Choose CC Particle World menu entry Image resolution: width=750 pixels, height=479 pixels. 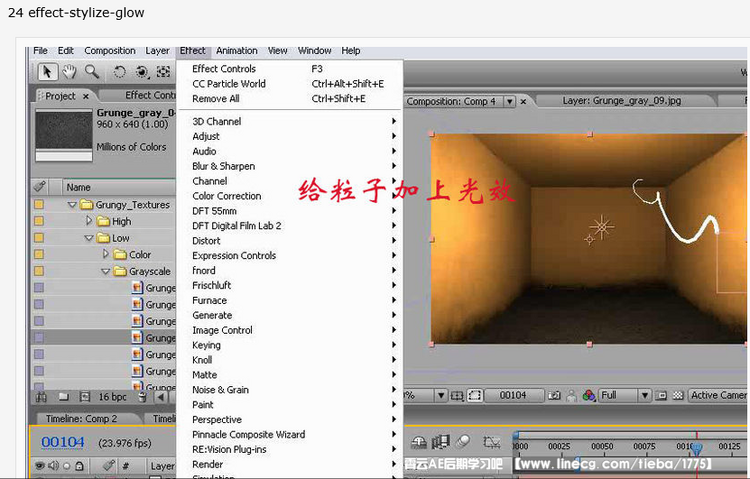[x=289, y=84]
